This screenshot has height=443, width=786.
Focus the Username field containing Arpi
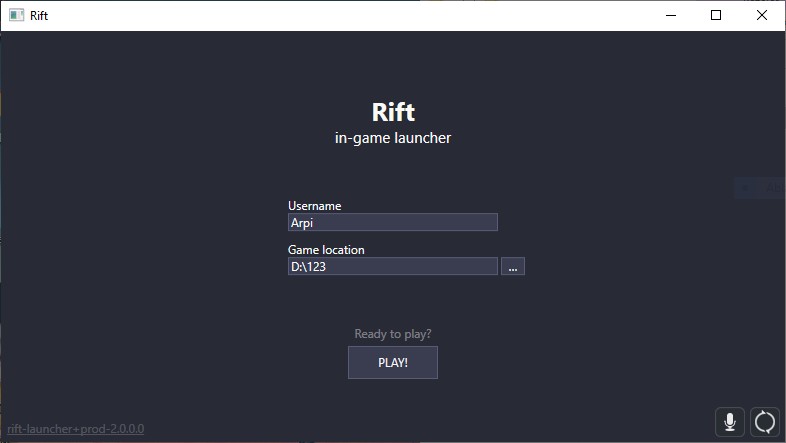point(392,223)
